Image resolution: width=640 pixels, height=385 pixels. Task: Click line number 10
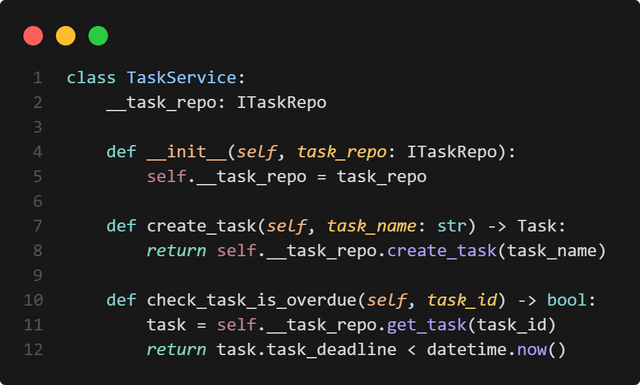[33, 300]
